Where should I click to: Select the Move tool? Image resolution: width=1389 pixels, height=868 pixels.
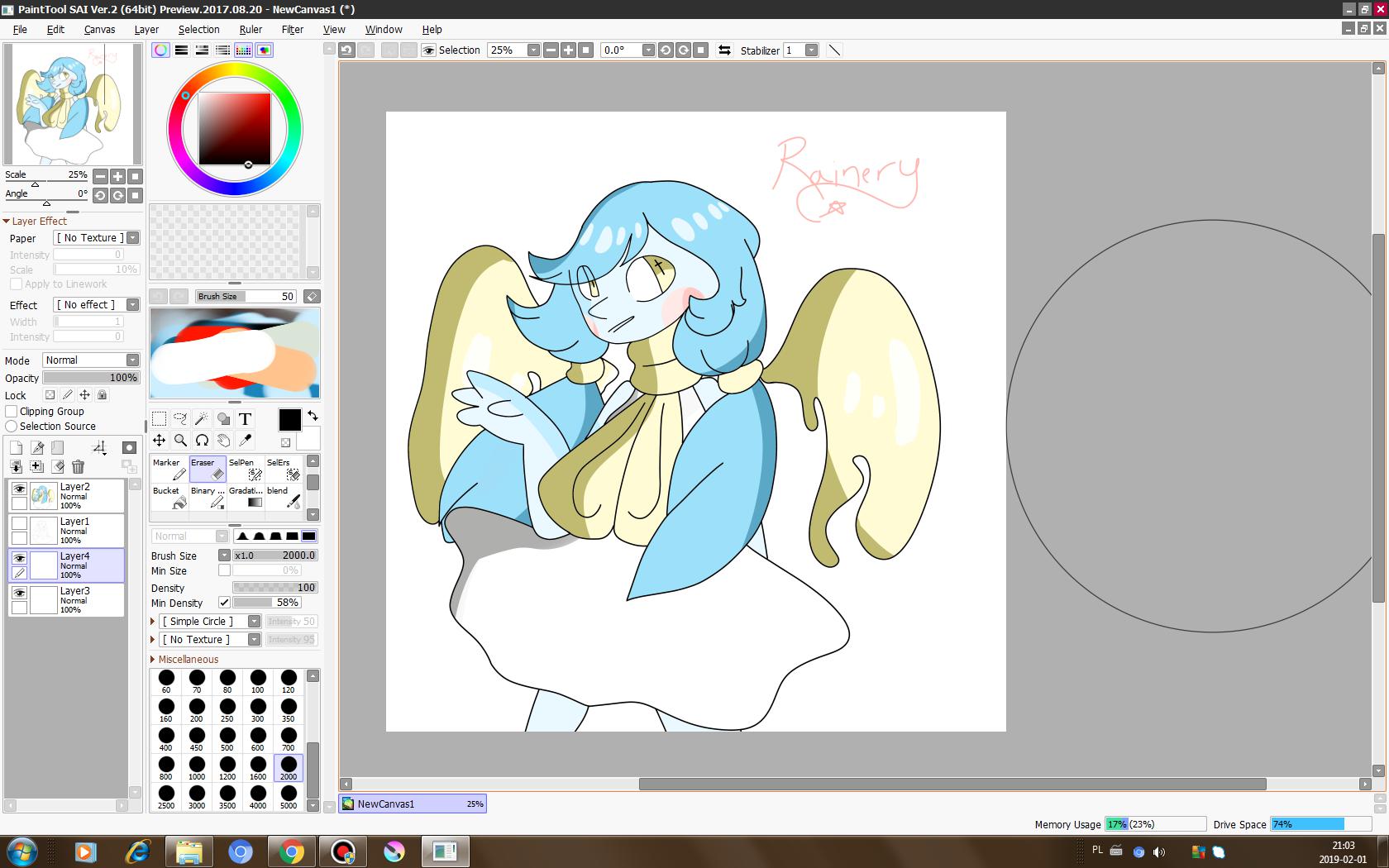[160, 441]
